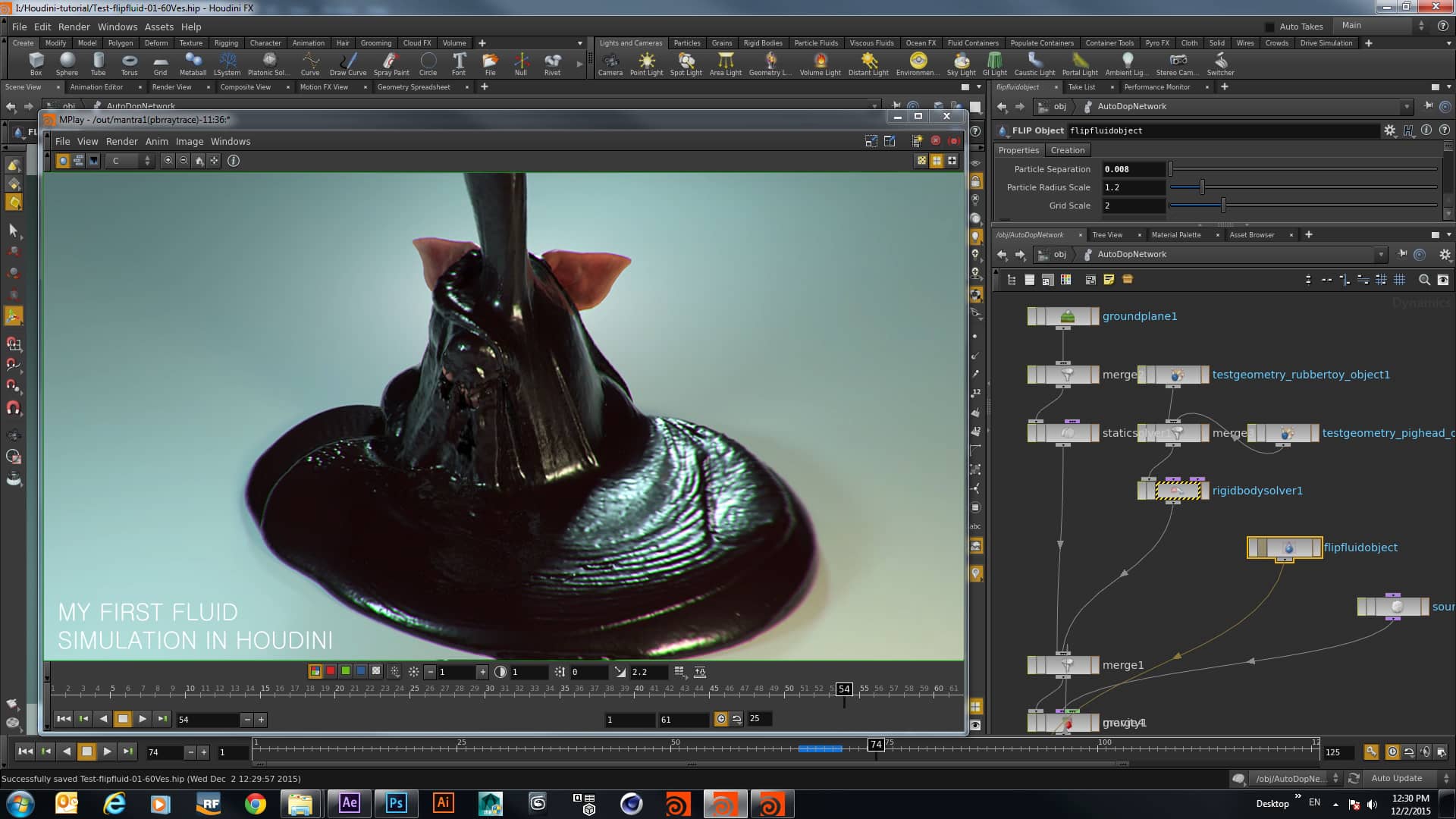
Task: Click the gear settings icon in FLIP Object panel
Action: pos(1390,130)
